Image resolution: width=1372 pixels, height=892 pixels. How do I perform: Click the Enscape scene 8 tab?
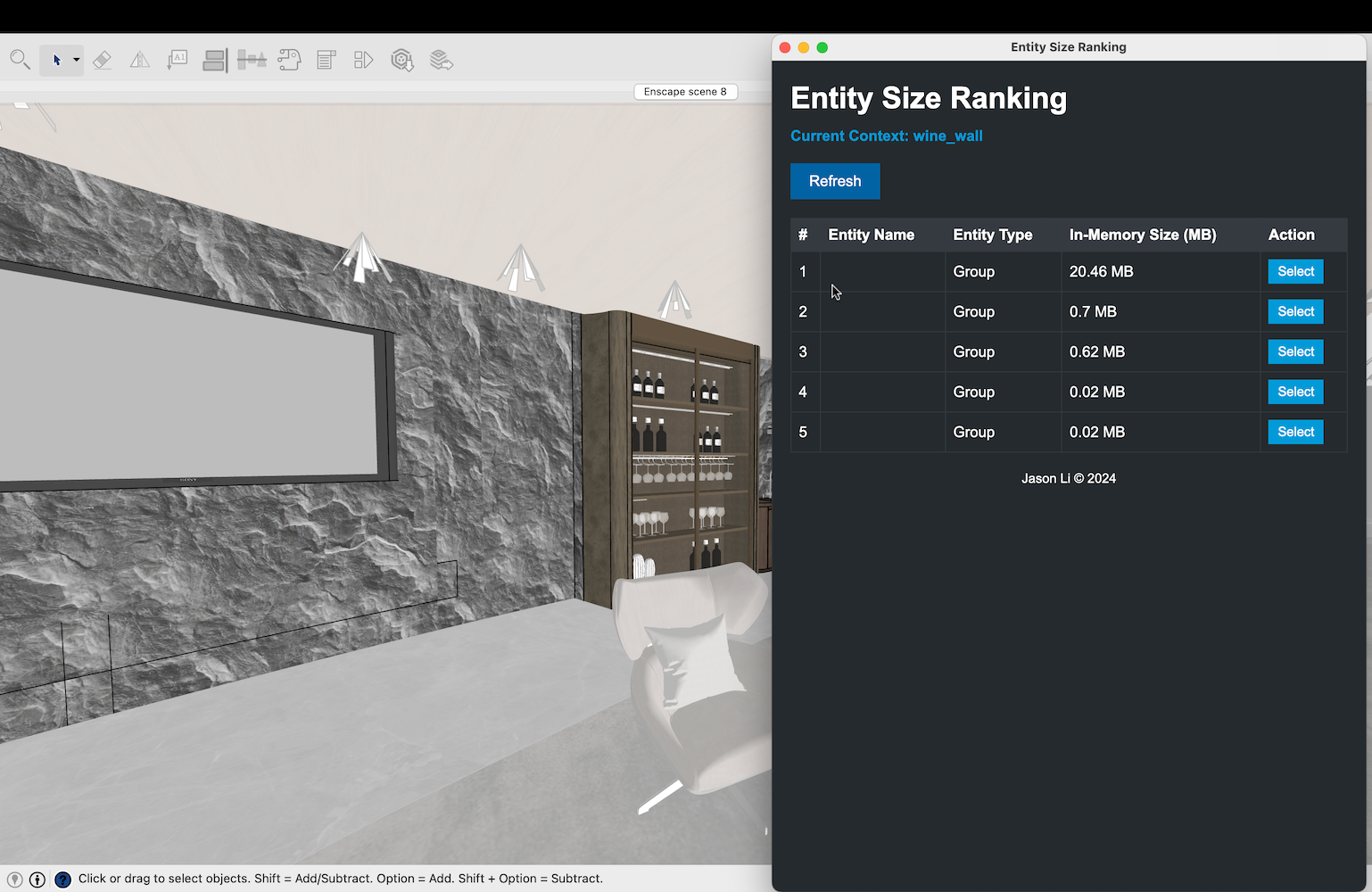(x=685, y=91)
